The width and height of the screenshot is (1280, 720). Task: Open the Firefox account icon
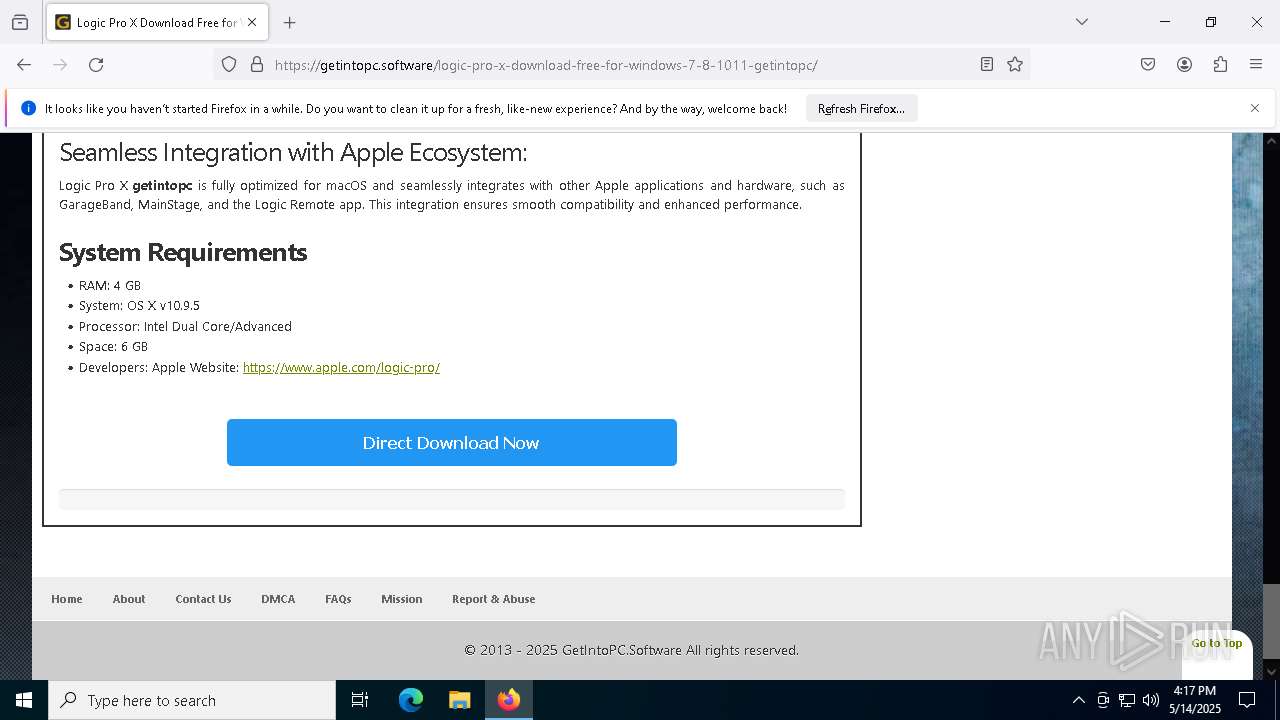[x=1184, y=65]
